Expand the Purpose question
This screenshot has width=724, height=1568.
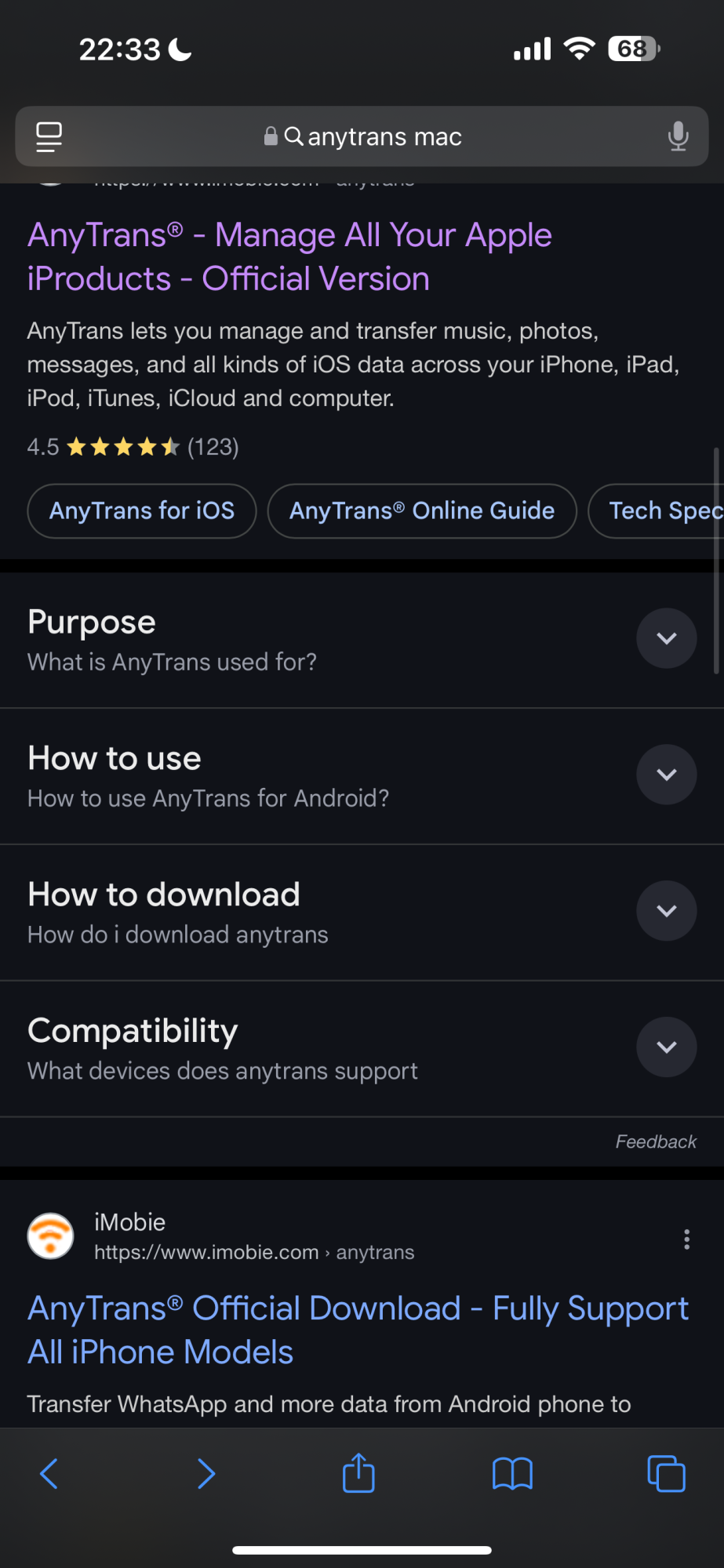(666, 638)
